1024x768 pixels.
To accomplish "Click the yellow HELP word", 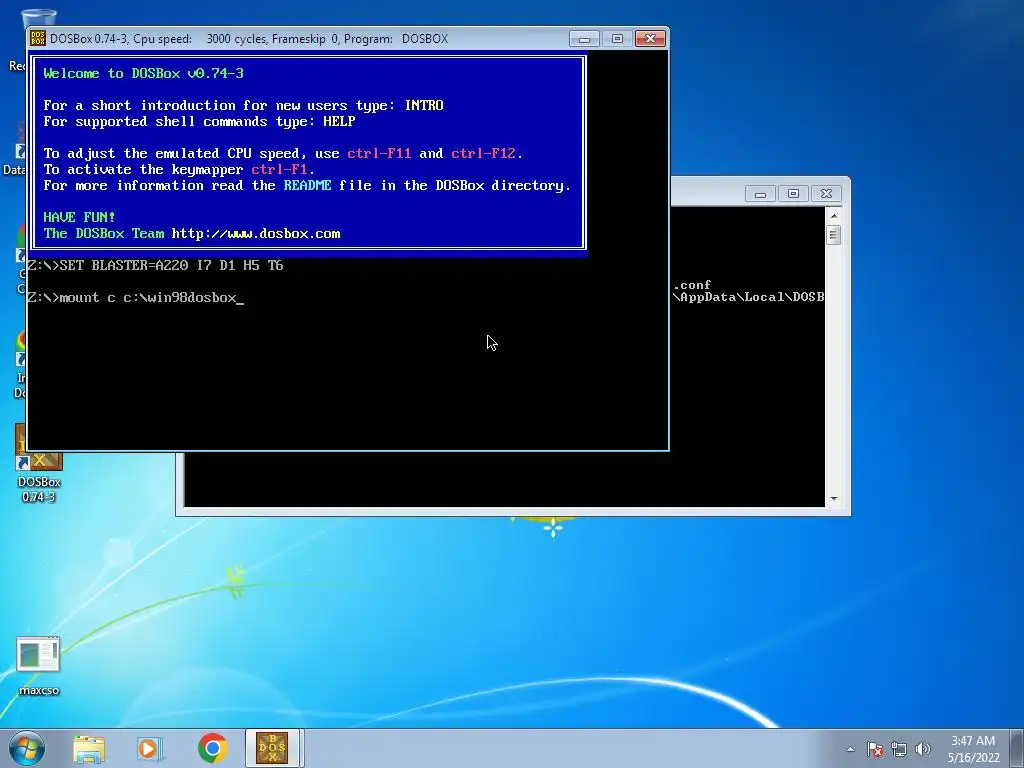I will click(x=339, y=121).
